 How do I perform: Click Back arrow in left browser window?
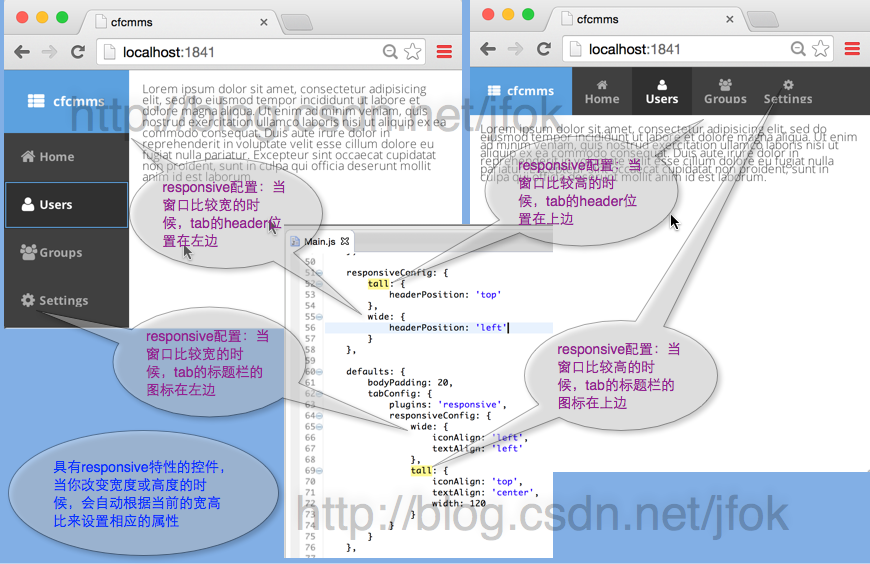click(22, 52)
